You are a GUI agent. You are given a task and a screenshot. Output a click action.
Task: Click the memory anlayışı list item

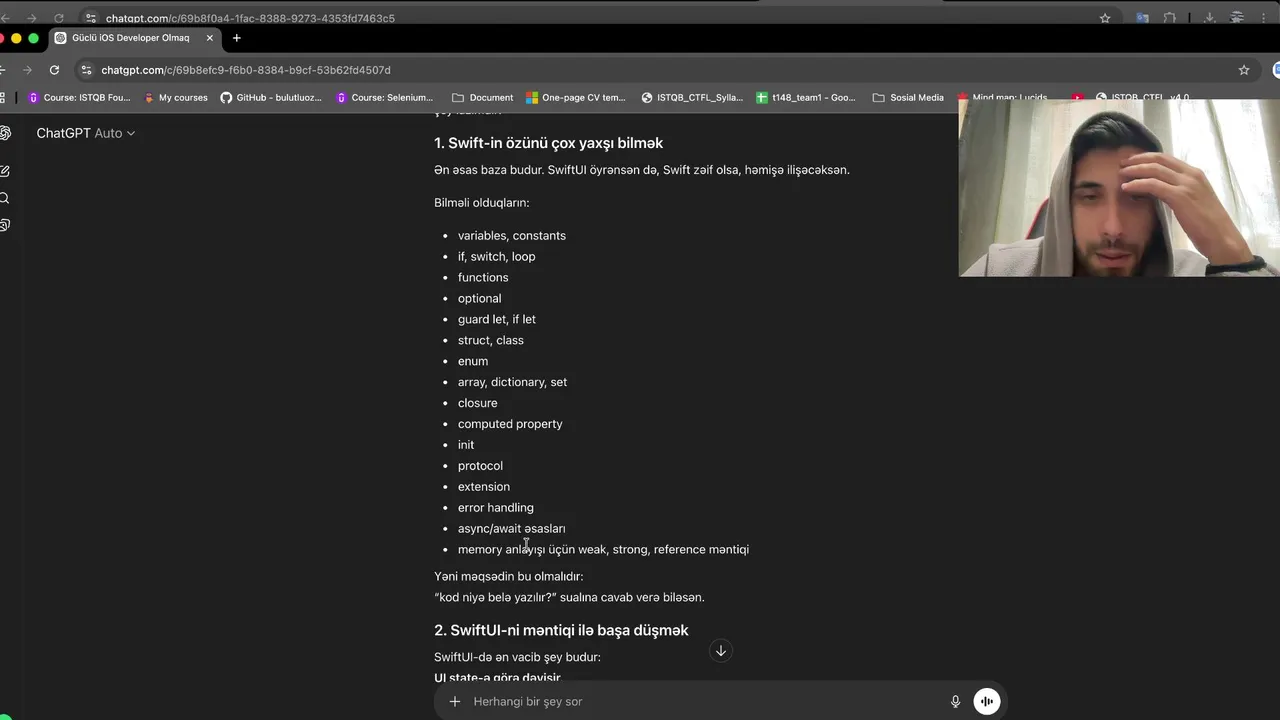point(603,550)
